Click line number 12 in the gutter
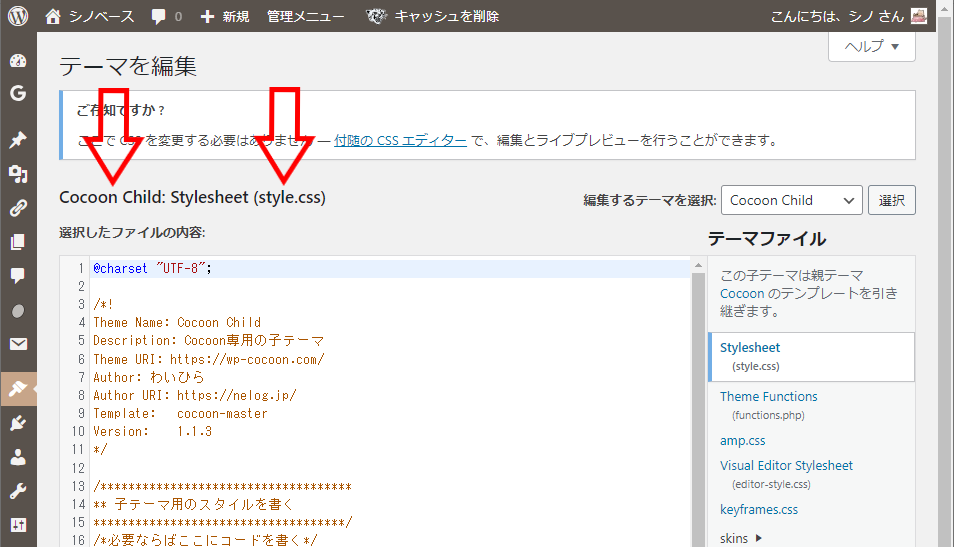Screen dimensions: 954x547 point(78,468)
